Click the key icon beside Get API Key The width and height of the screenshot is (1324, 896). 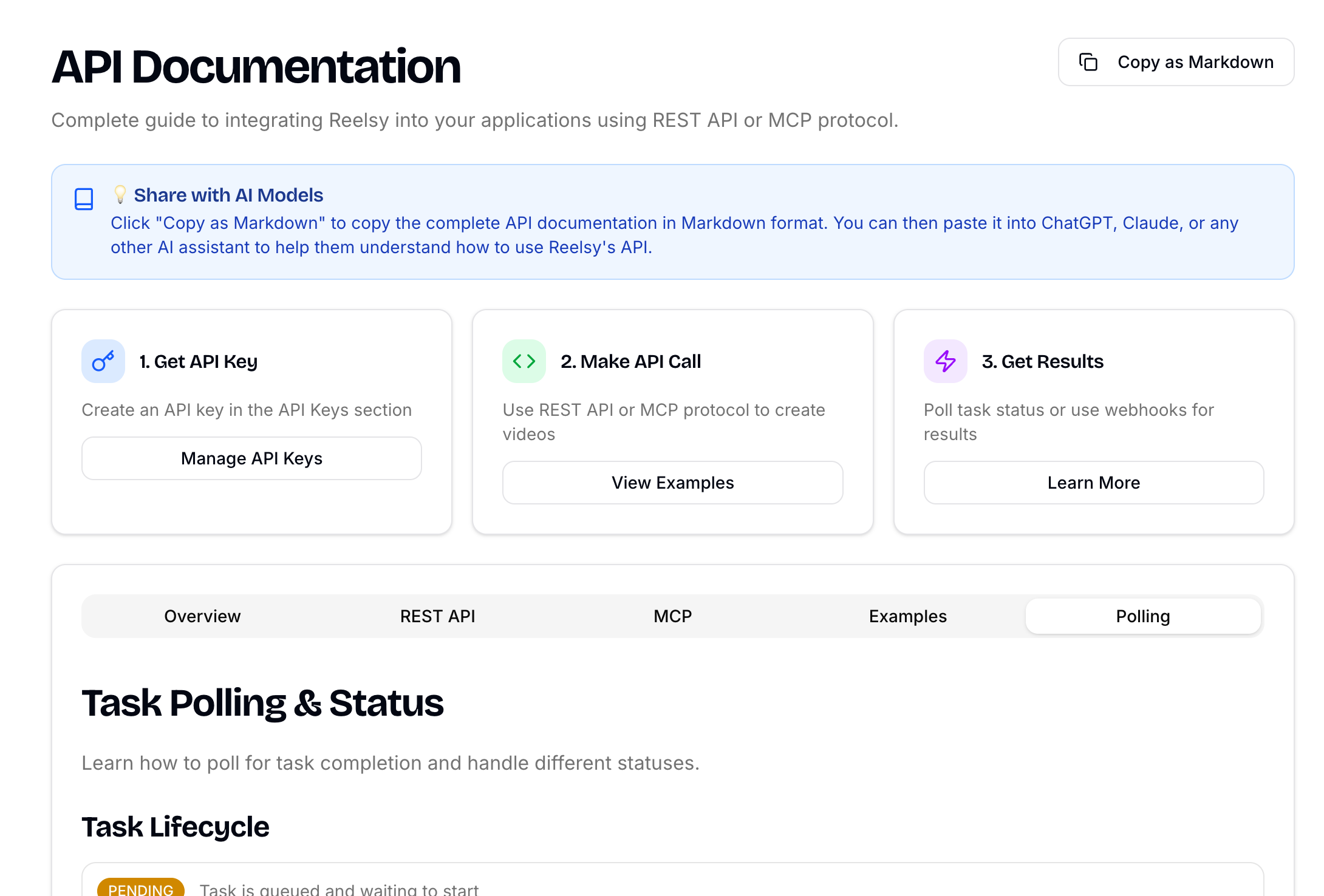tap(102, 361)
